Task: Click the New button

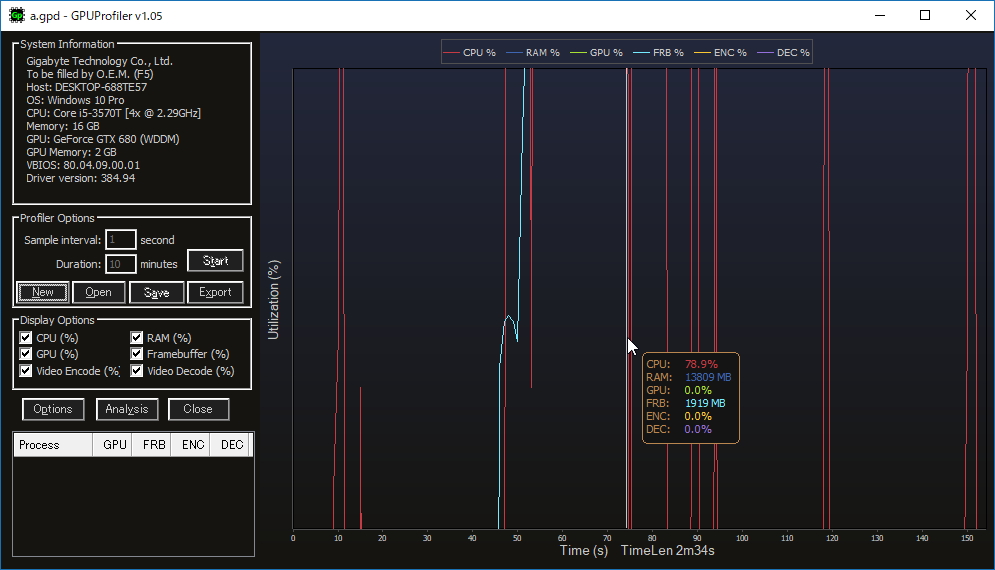Action: click(43, 292)
